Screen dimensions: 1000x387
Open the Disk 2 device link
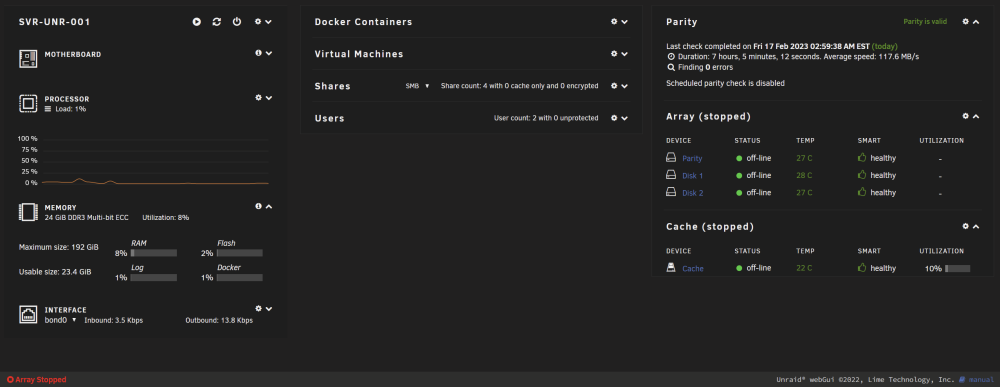click(693, 193)
